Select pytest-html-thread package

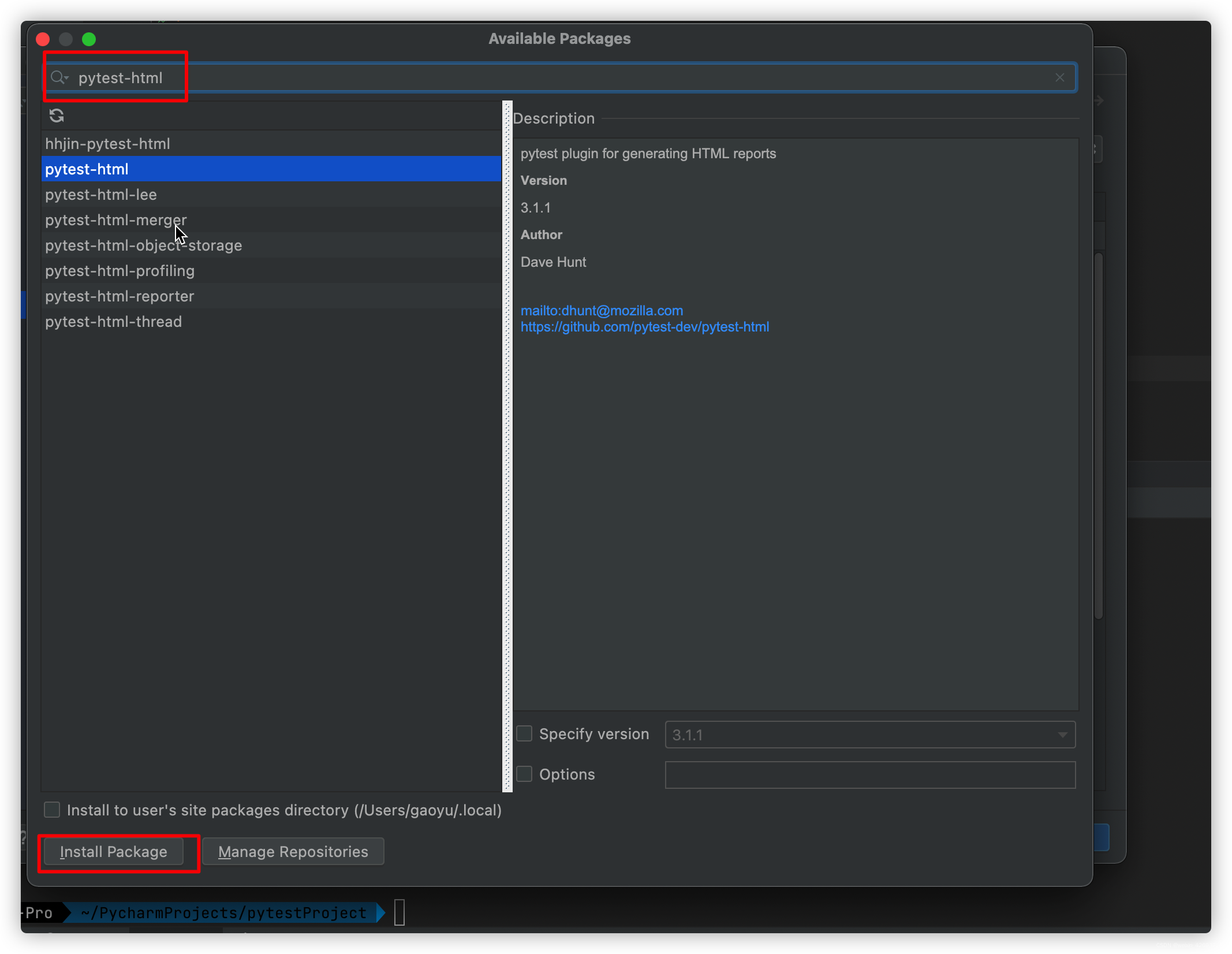(271, 322)
